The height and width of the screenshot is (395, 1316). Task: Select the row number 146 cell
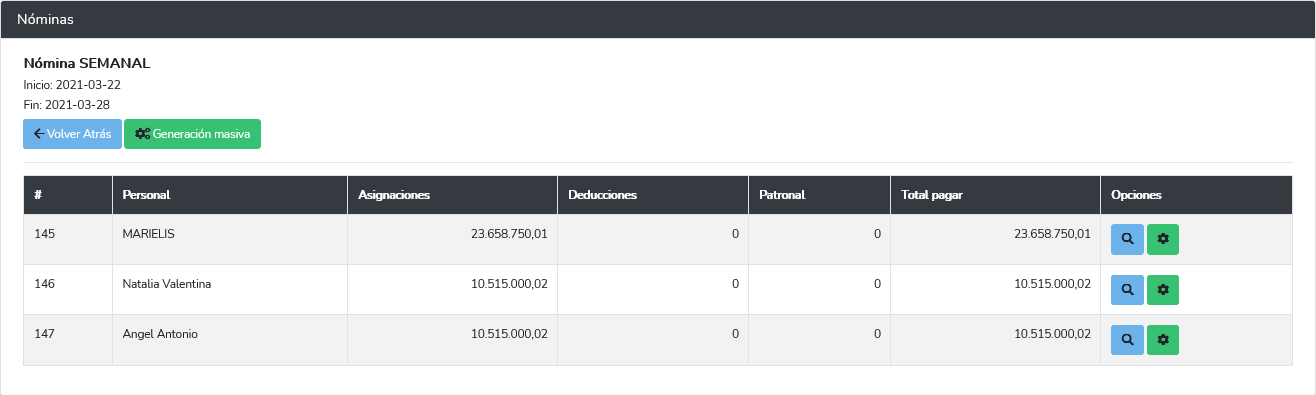[68, 289]
